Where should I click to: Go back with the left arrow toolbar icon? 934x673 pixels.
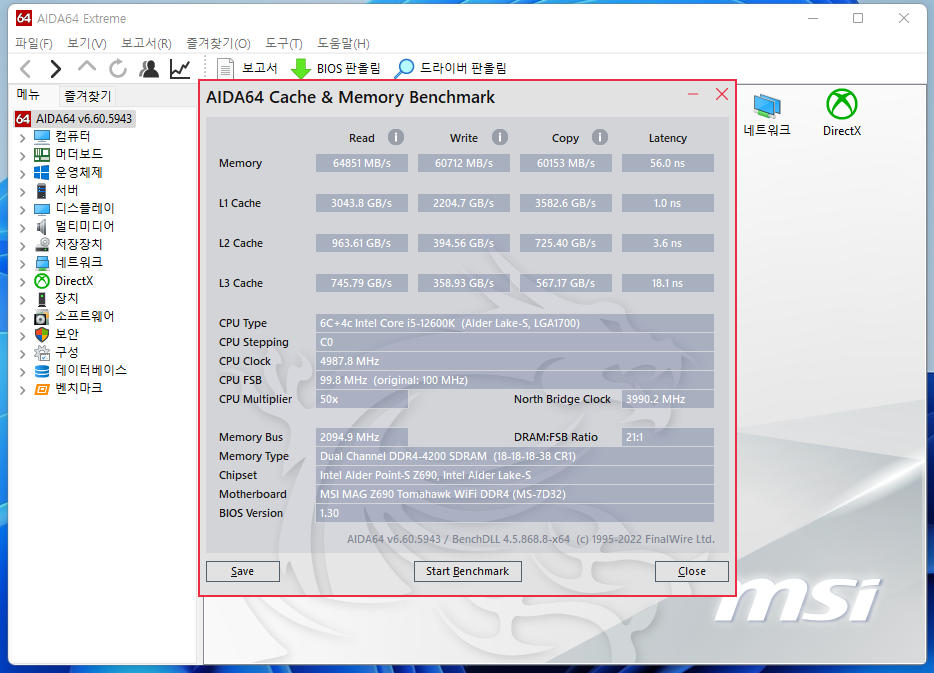pyautogui.click(x=25, y=69)
